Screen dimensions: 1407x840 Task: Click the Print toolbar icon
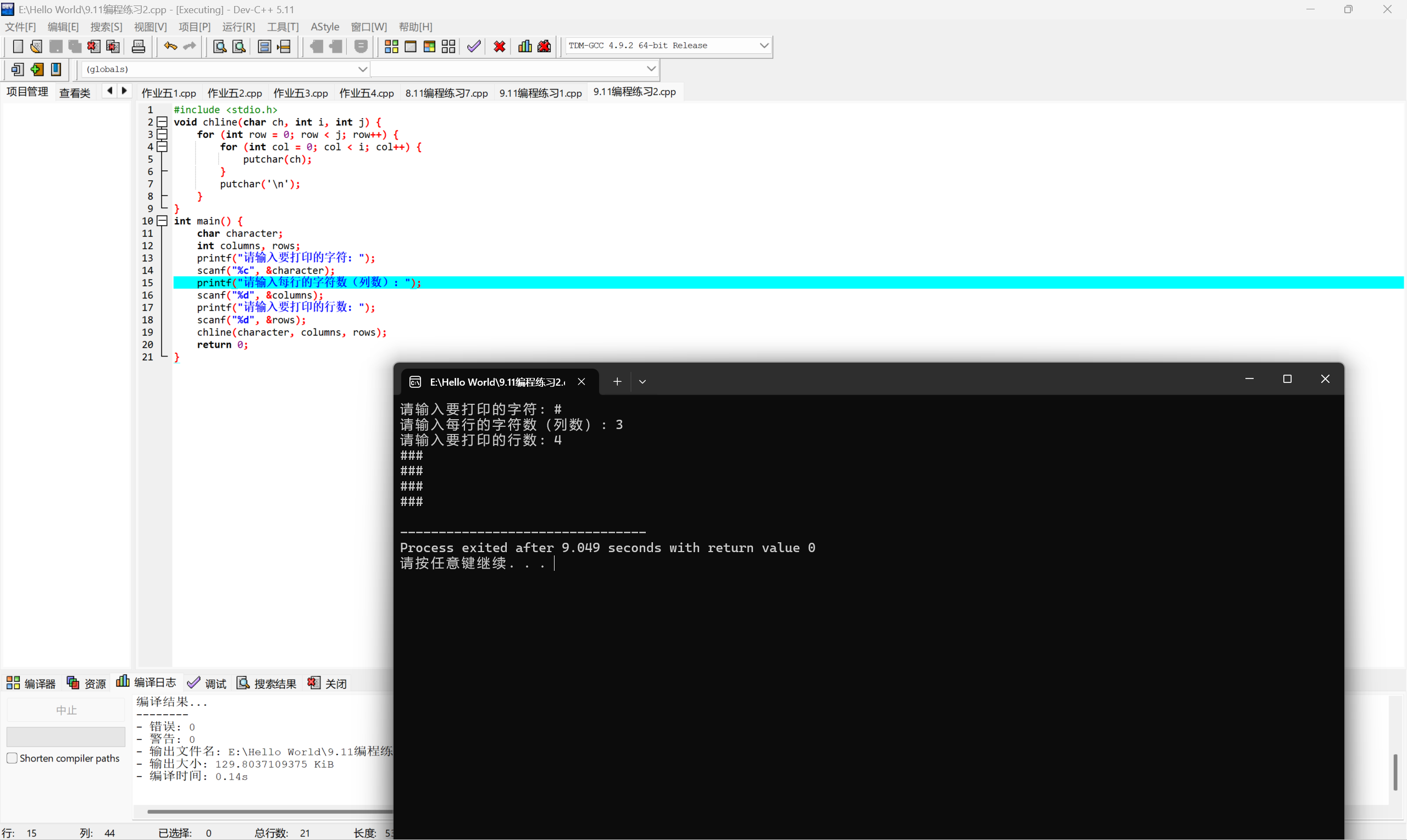point(138,46)
